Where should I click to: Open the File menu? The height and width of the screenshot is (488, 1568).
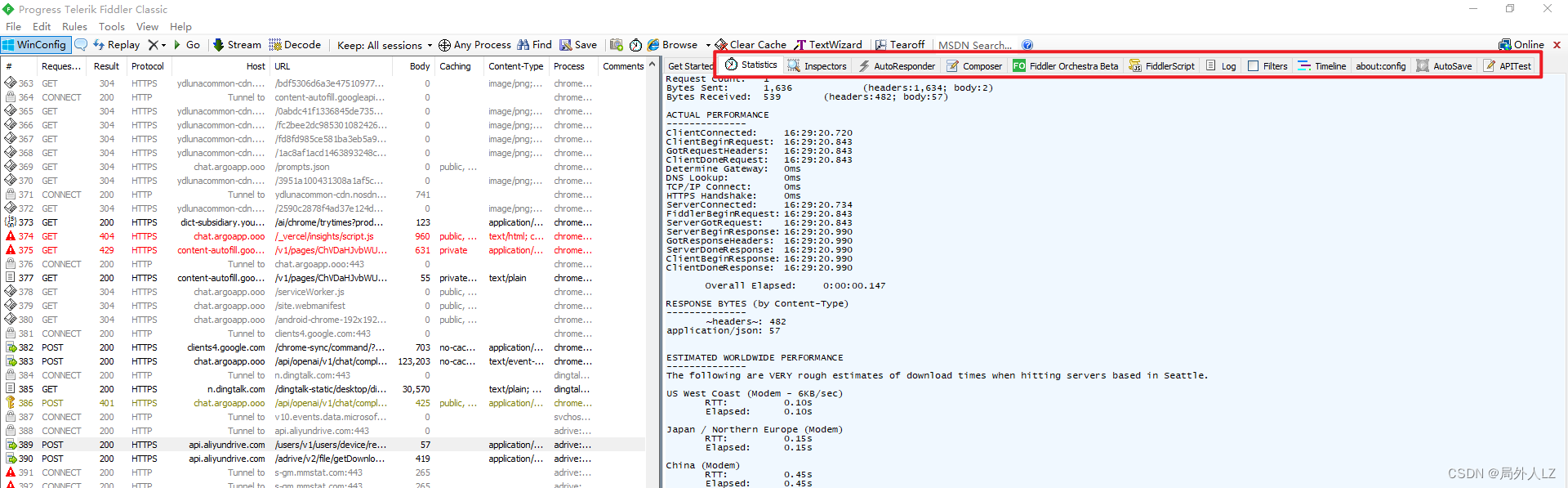pos(14,26)
